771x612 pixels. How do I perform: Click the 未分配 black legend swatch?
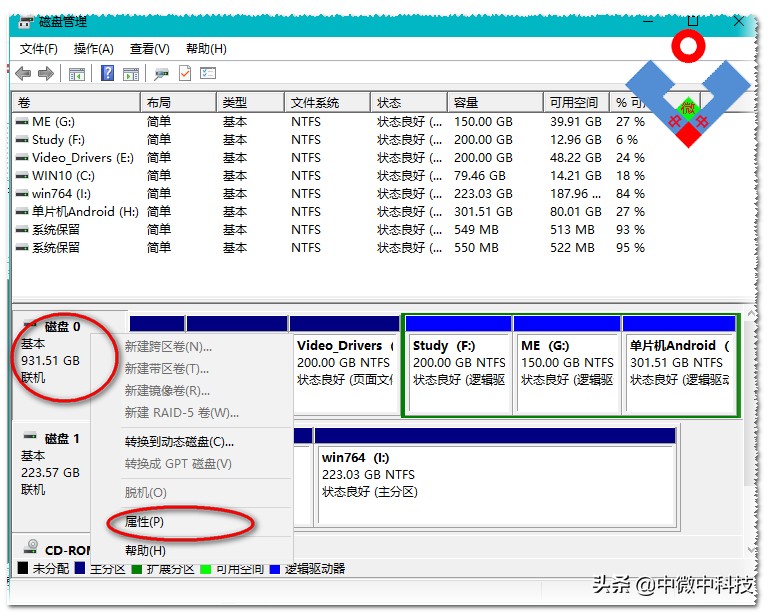[x=22, y=568]
